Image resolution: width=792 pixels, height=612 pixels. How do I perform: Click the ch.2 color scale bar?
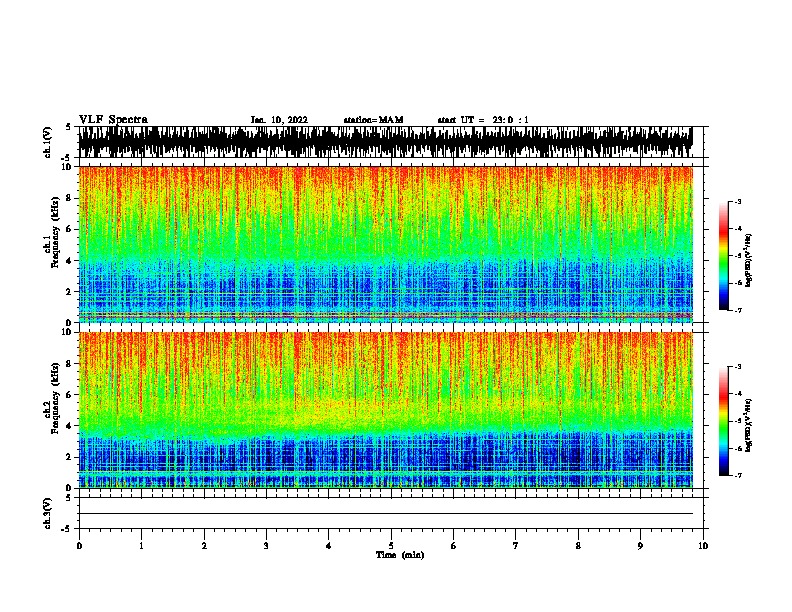[x=723, y=421]
